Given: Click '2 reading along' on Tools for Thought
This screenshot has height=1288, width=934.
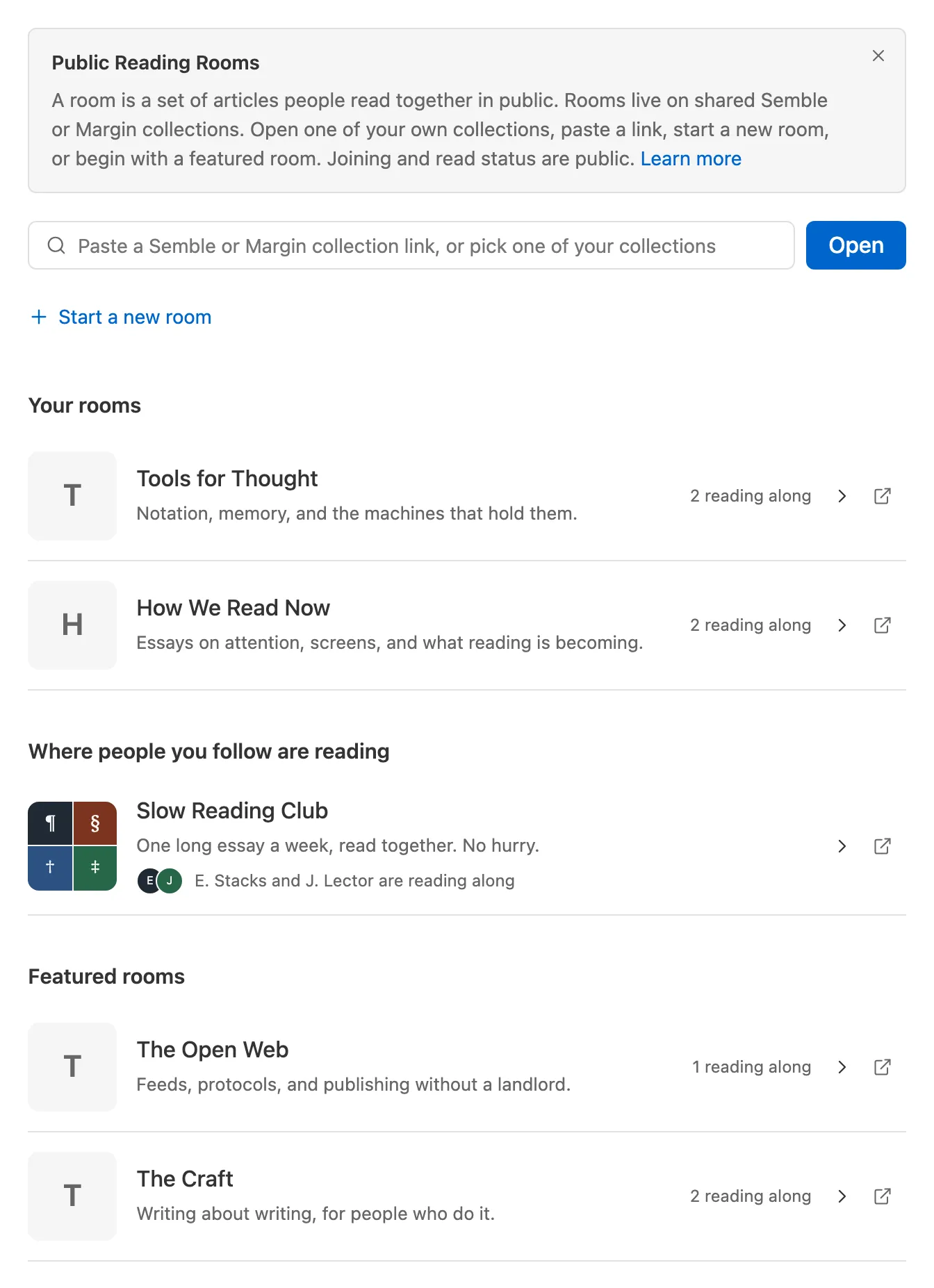Looking at the screenshot, I should click(751, 496).
